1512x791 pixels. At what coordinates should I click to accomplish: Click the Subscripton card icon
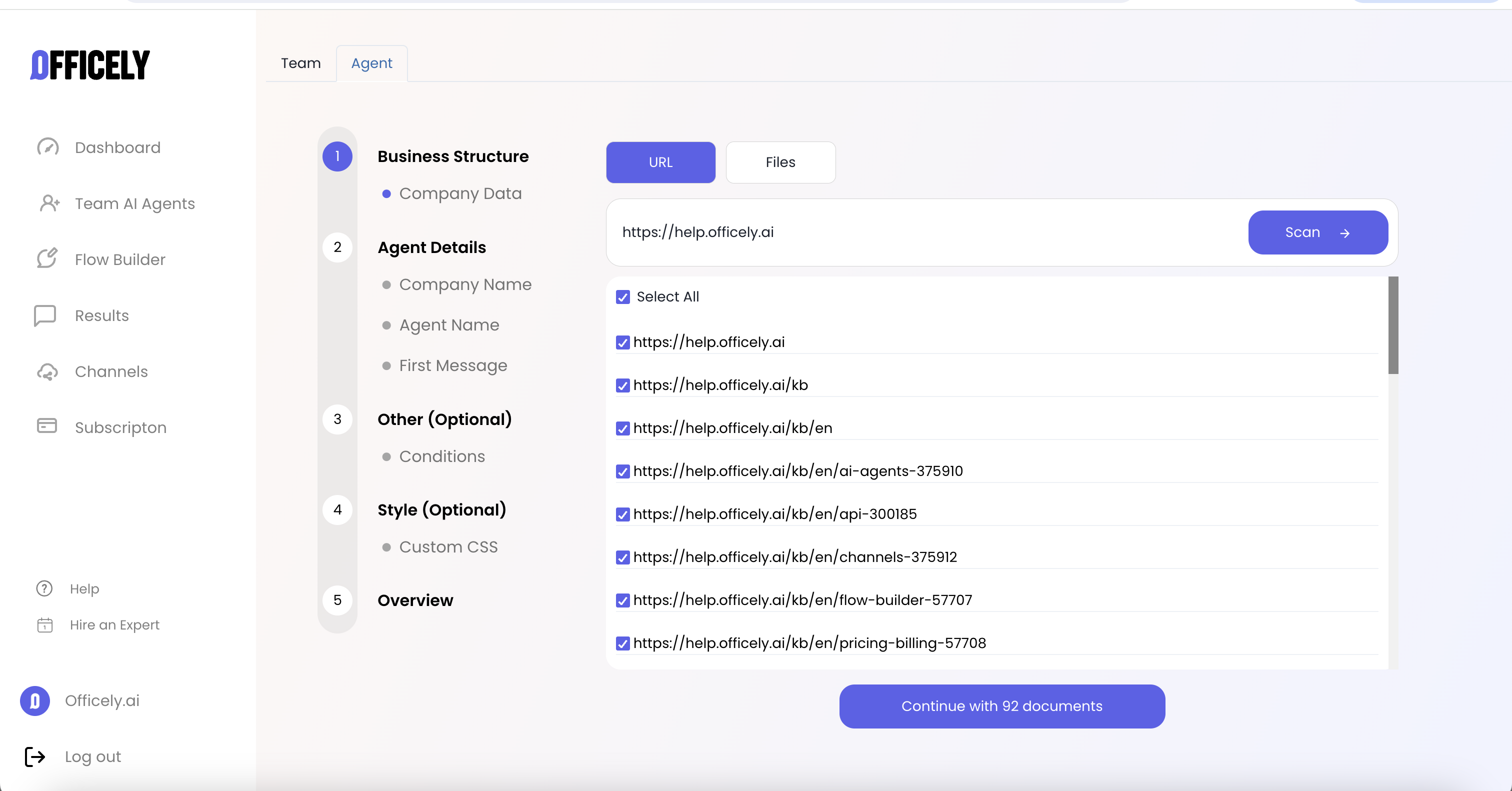point(47,426)
